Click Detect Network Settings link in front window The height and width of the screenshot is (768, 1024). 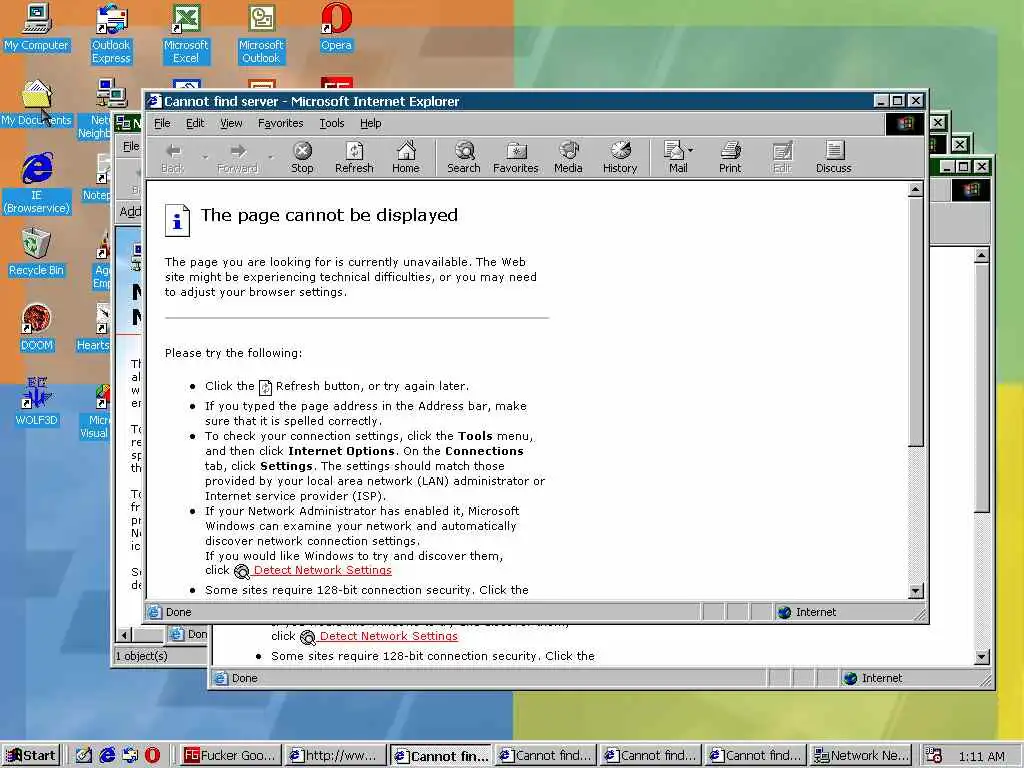(323, 570)
